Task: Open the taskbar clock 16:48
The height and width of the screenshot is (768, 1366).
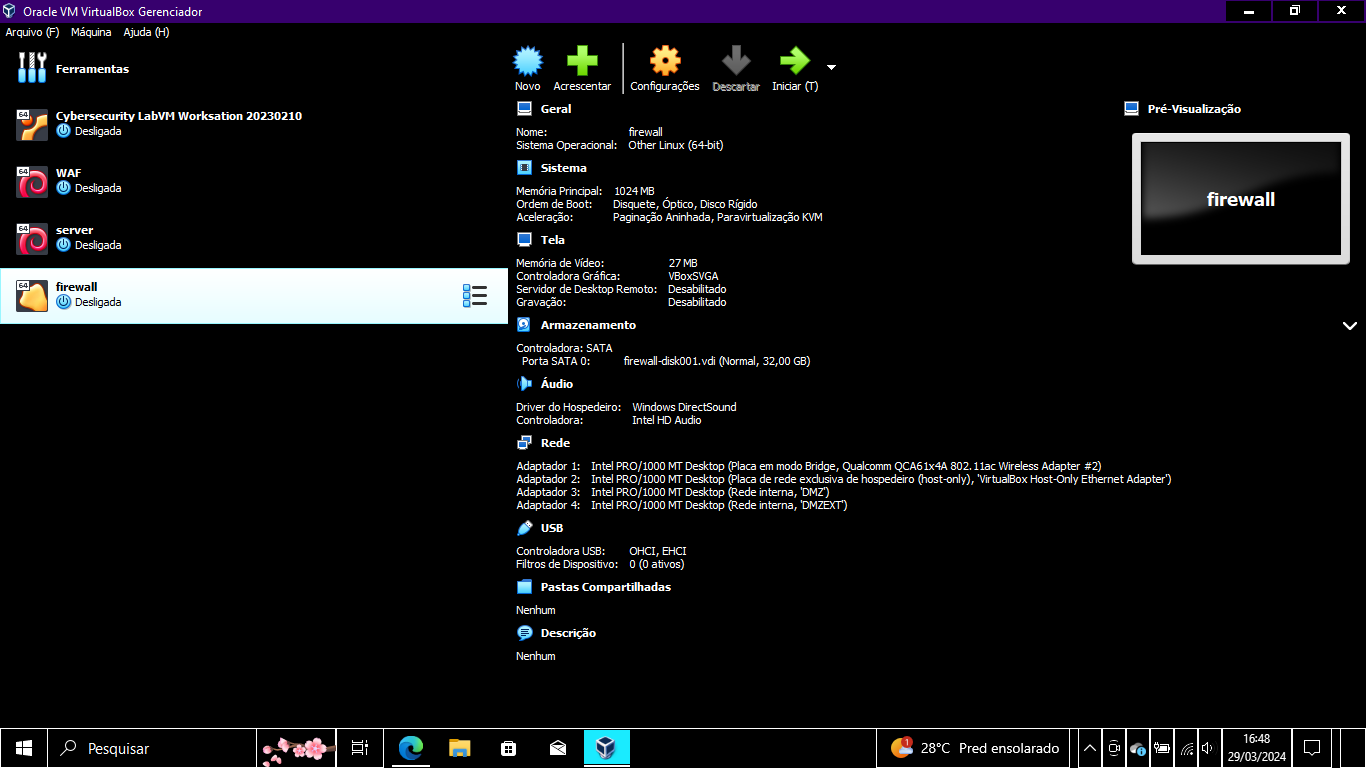Action: (x=1256, y=748)
